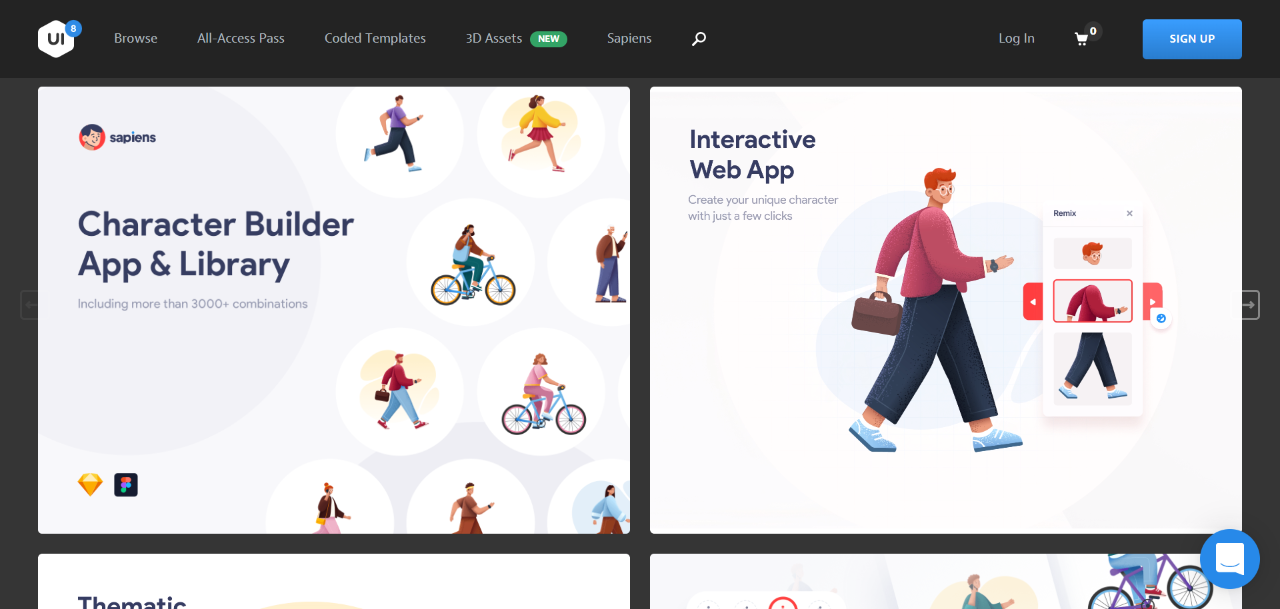Screen dimensions: 1280x609
Task: Click the purple bicycle preview card
Action: pos(946,581)
